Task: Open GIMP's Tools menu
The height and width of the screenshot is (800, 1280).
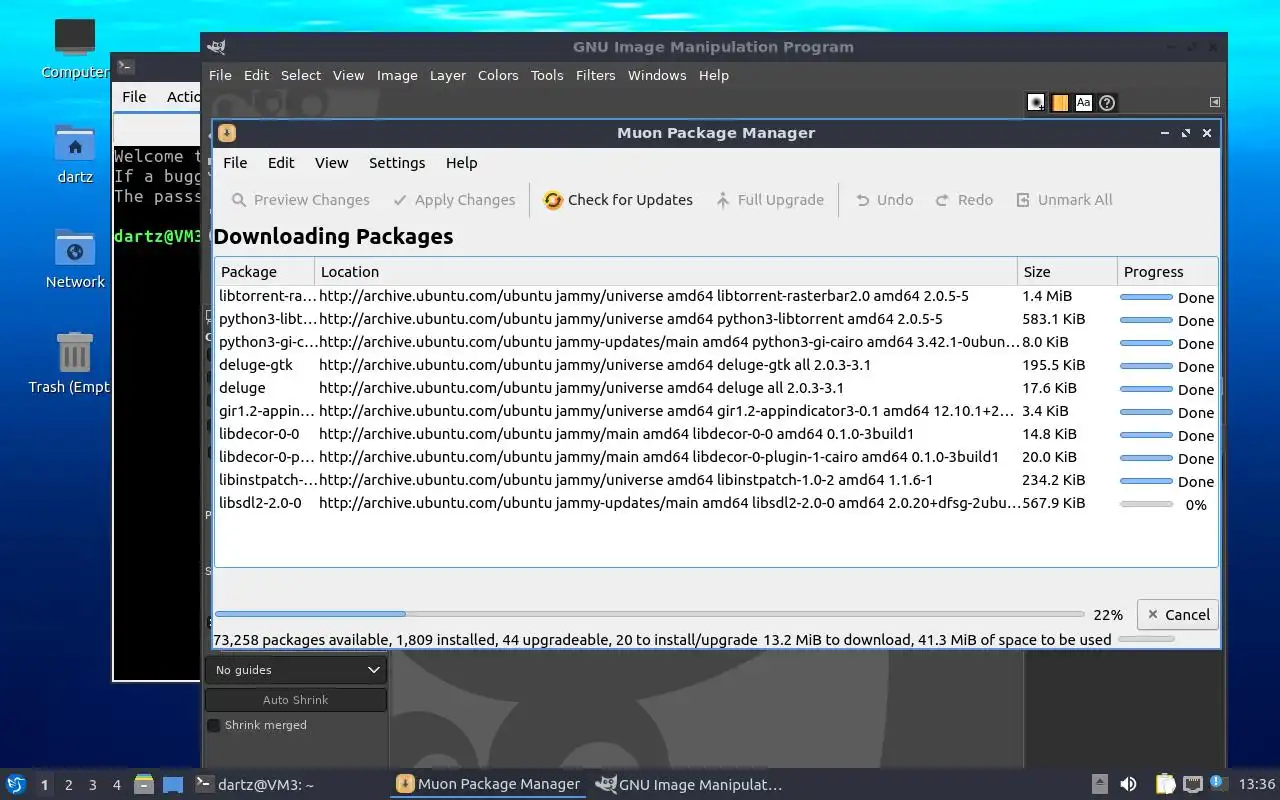Action: tap(547, 75)
